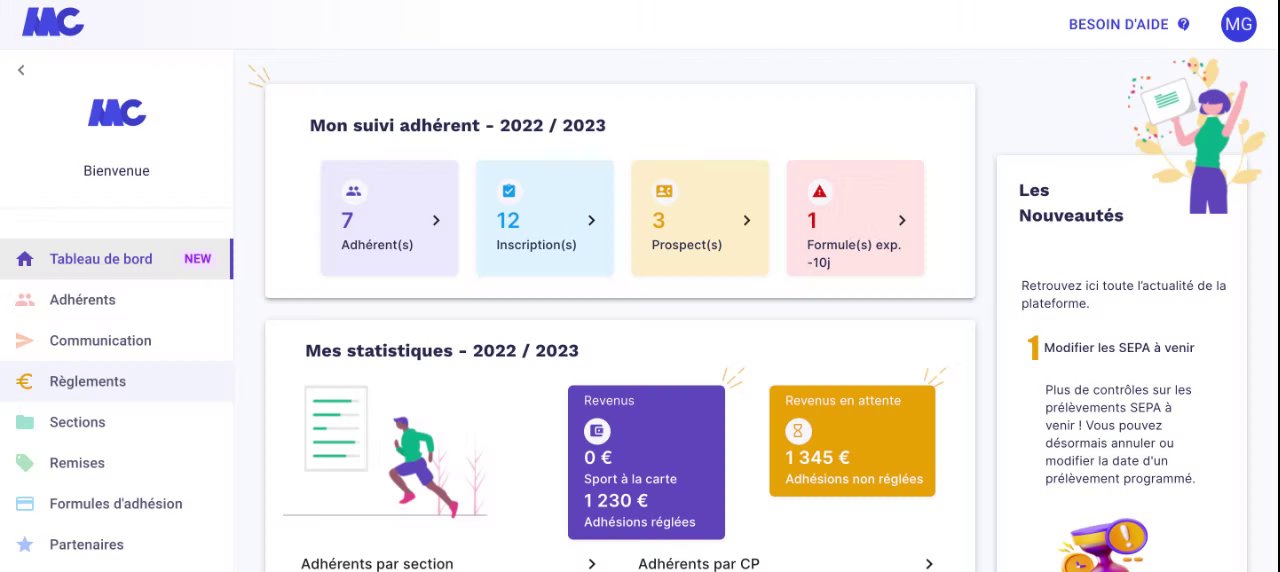Open the 7 Adhérent(s) card
Viewport: 1280px width, 572px height.
click(389, 219)
